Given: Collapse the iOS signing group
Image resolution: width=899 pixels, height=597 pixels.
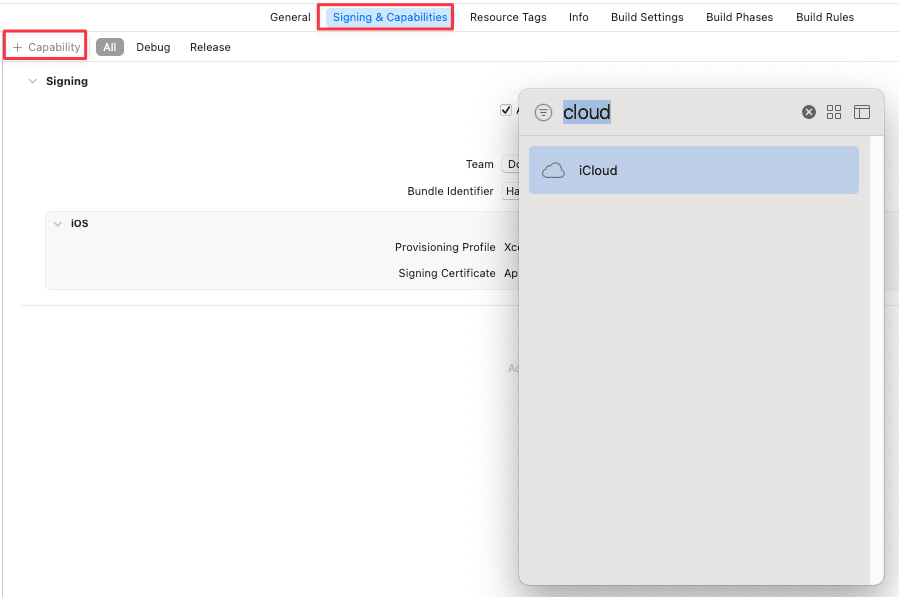Looking at the screenshot, I should 57,224.
